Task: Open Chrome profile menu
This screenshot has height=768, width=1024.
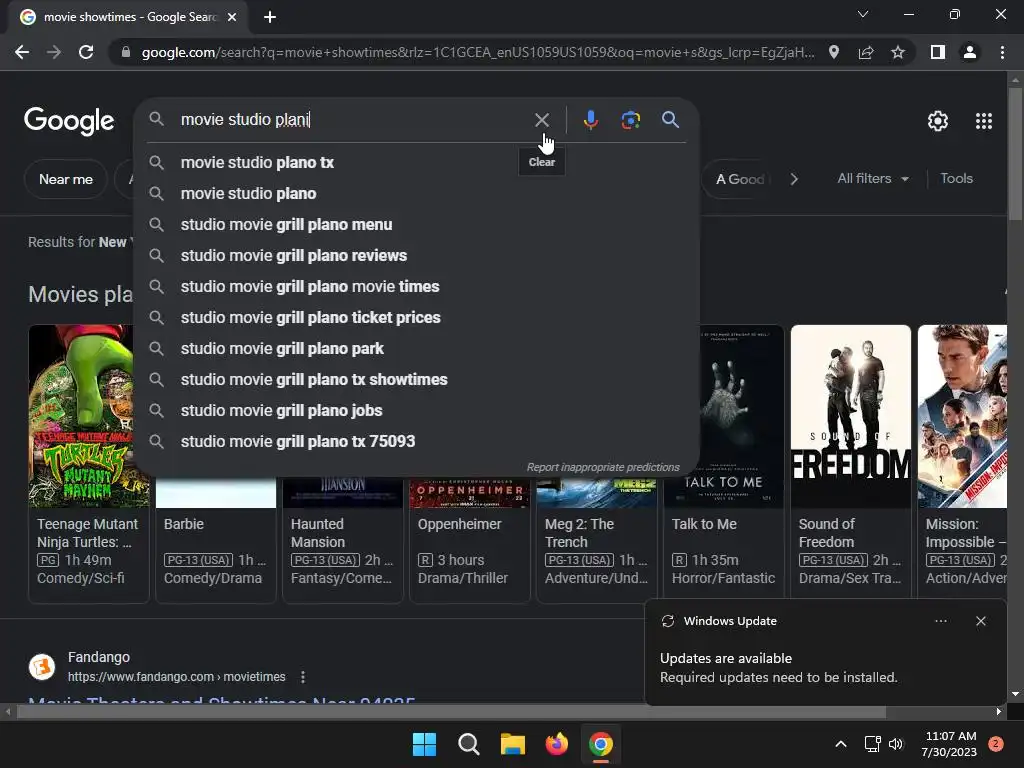Action: point(970,52)
